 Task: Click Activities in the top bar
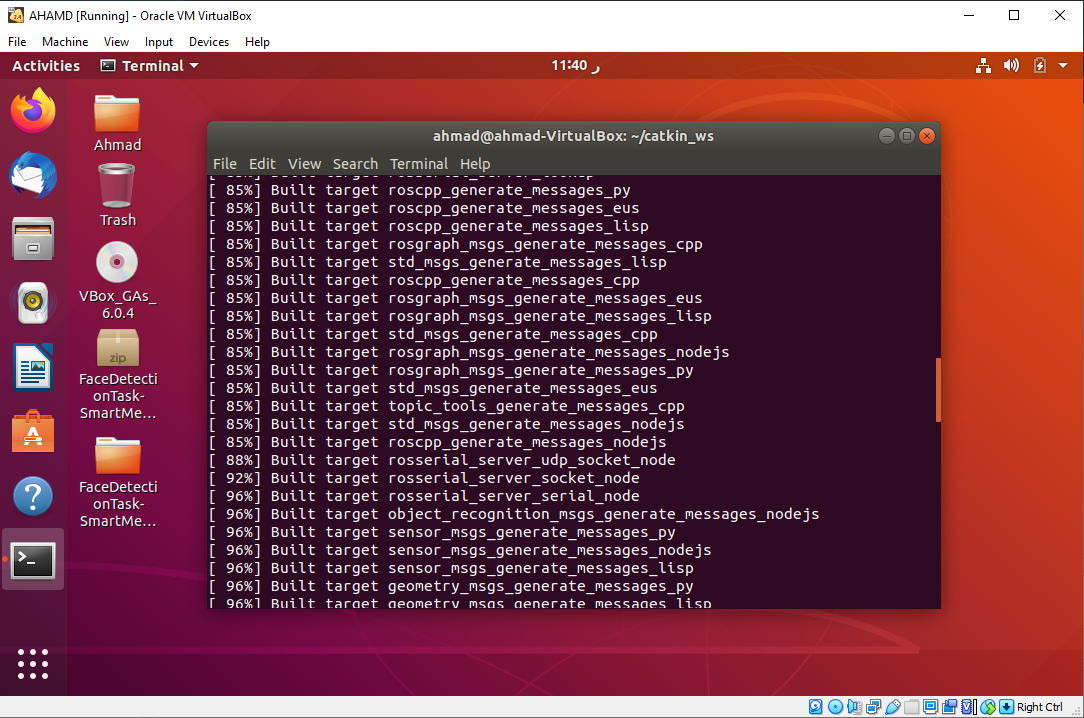[45, 65]
